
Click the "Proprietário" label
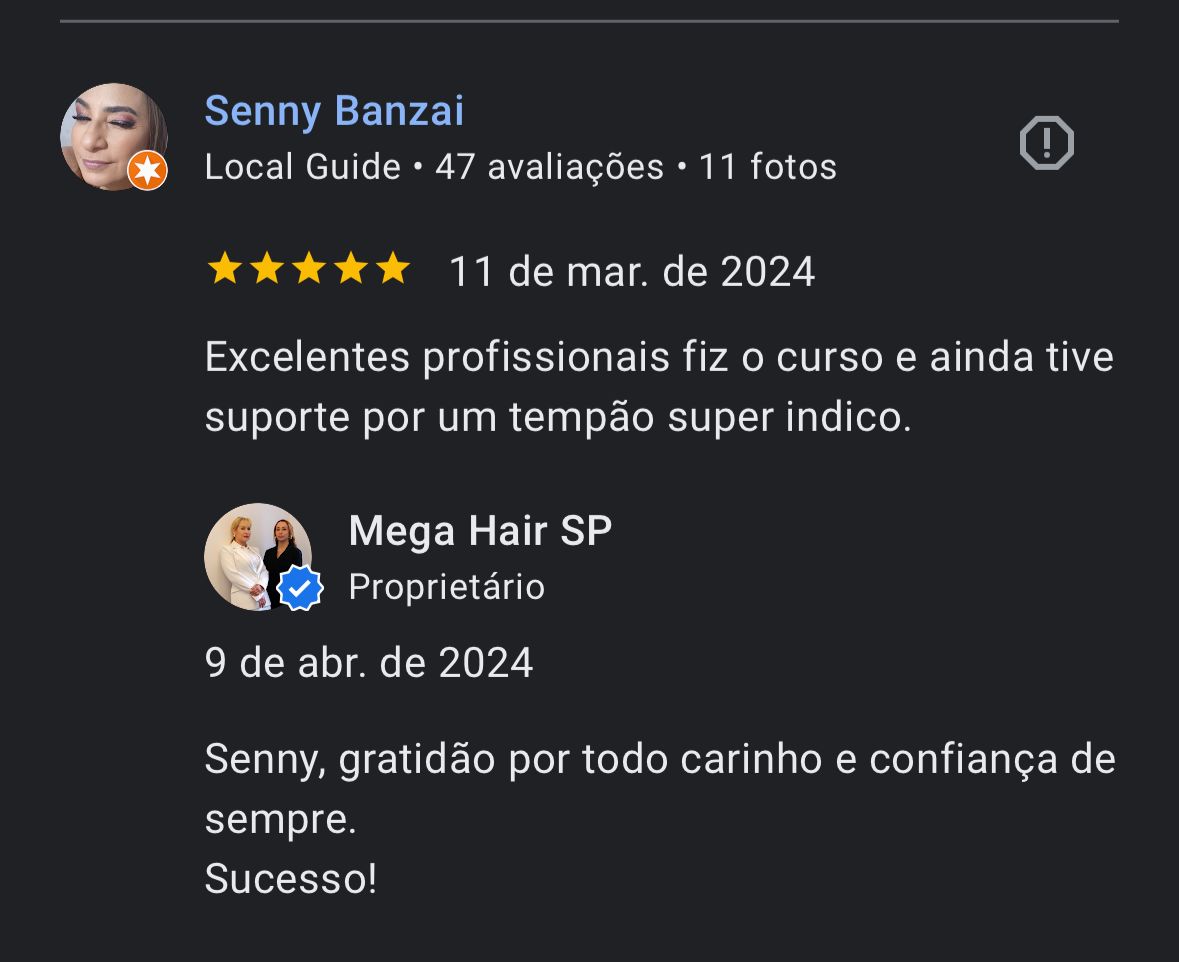(x=446, y=587)
